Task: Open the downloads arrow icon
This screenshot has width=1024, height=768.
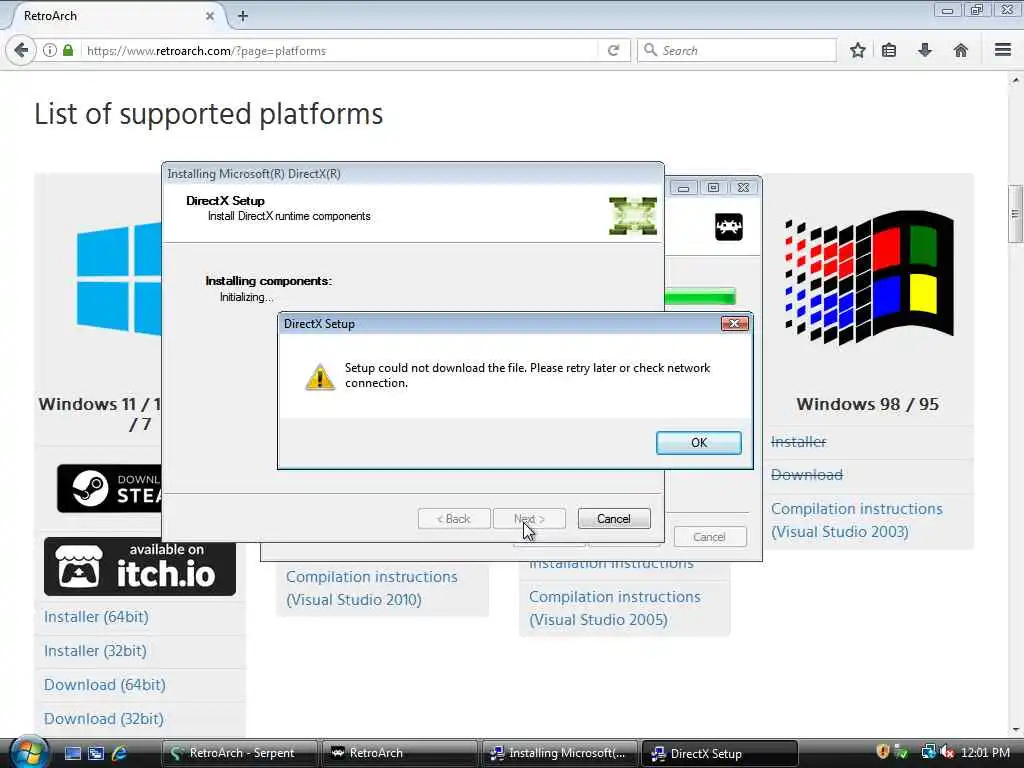Action: [925, 50]
